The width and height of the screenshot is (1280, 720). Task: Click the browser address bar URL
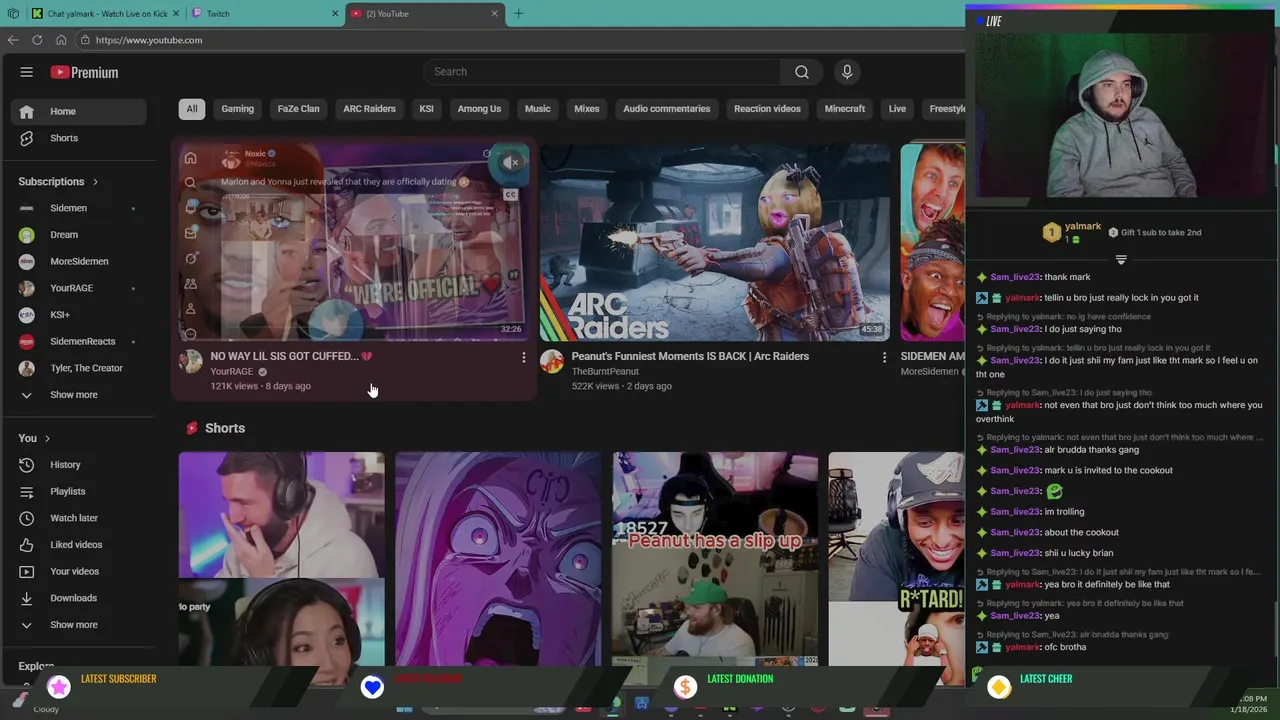coord(149,40)
